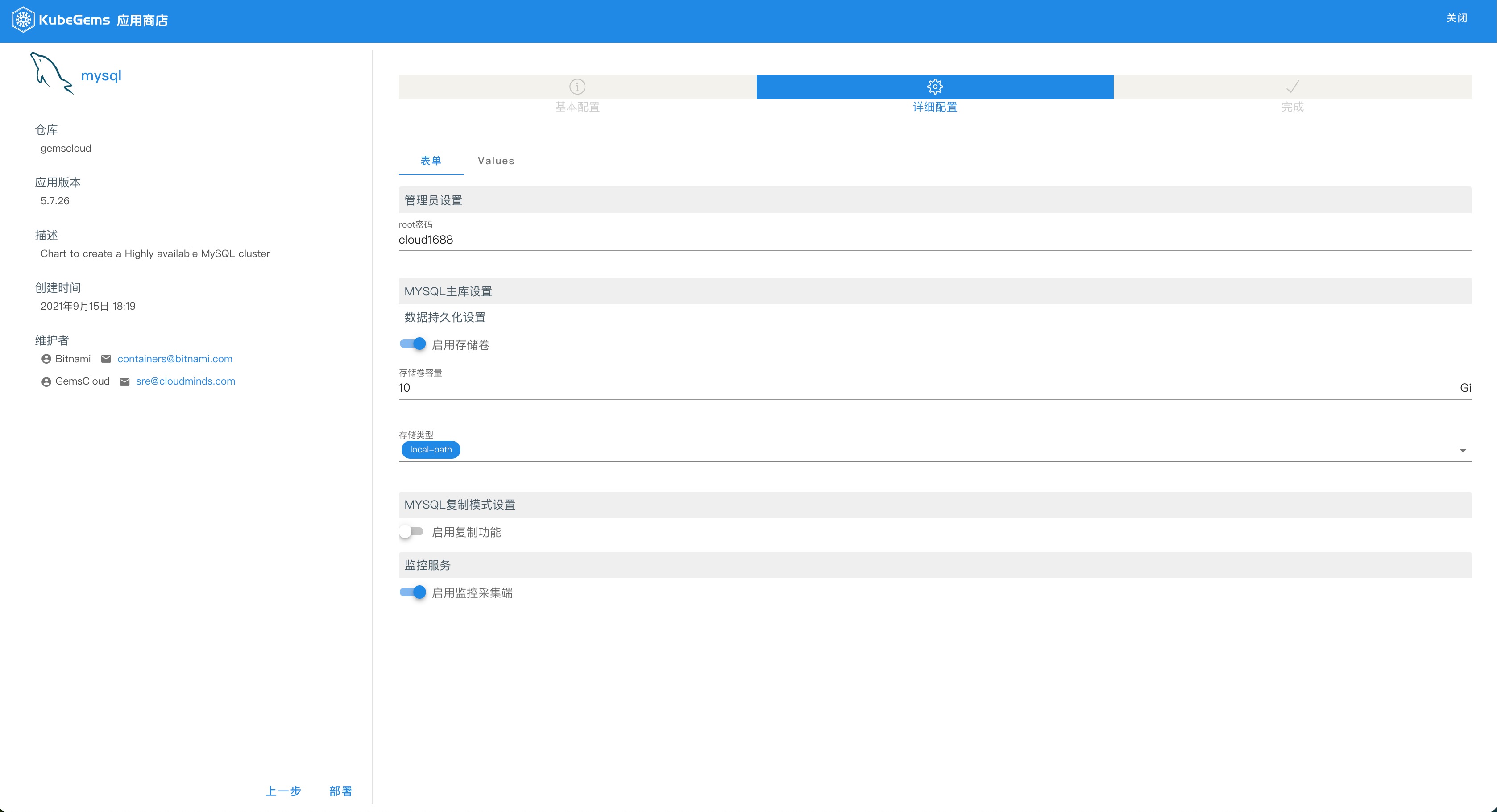Click the 关闭 button in header
Viewport: 1497px width, 812px height.
point(1456,18)
